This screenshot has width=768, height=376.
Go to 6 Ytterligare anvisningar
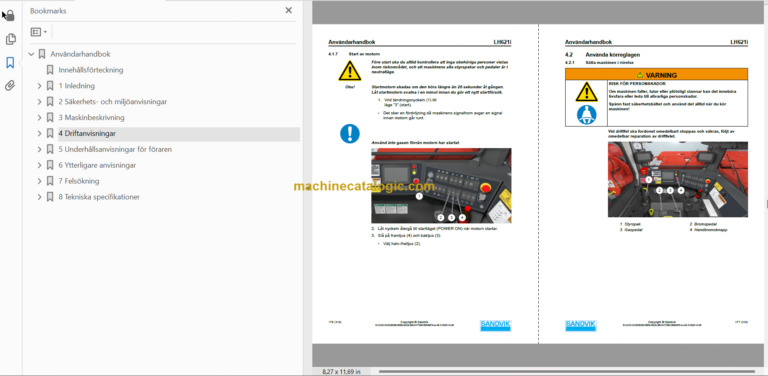pos(97,165)
